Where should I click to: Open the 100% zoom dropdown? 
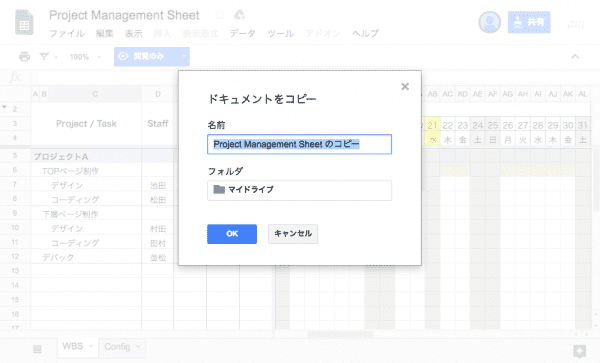pyautogui.click(x=85, y=57)
